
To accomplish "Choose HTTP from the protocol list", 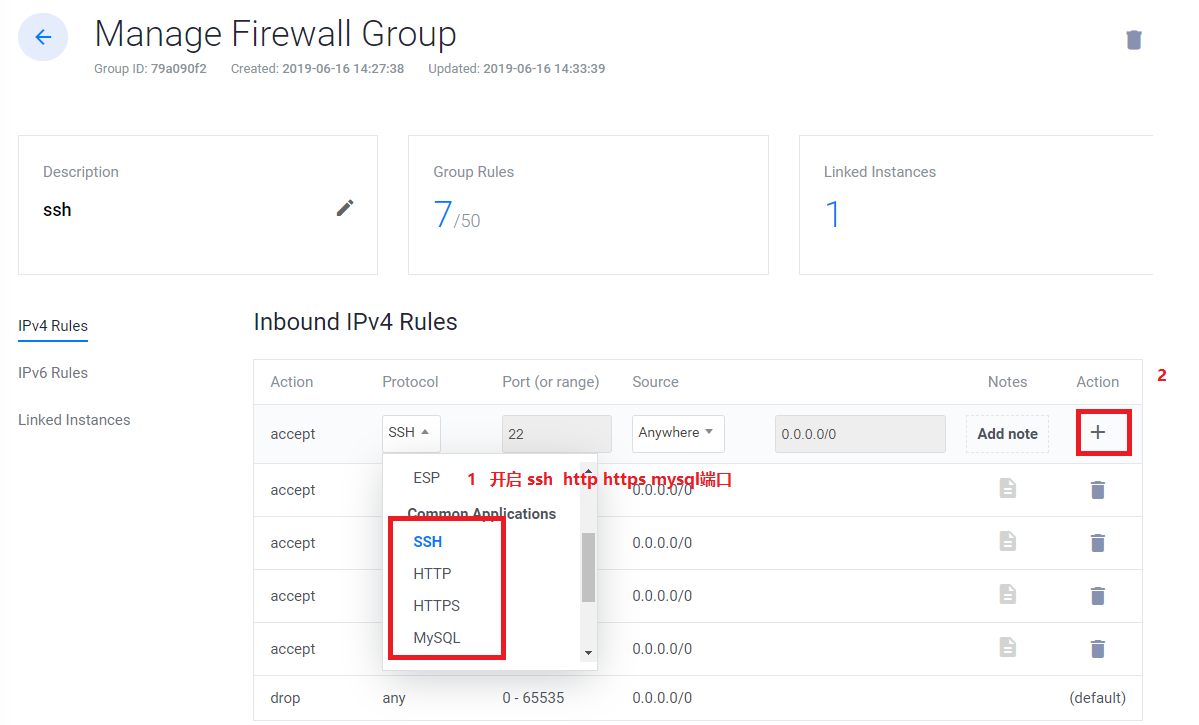I will point(432,574).
